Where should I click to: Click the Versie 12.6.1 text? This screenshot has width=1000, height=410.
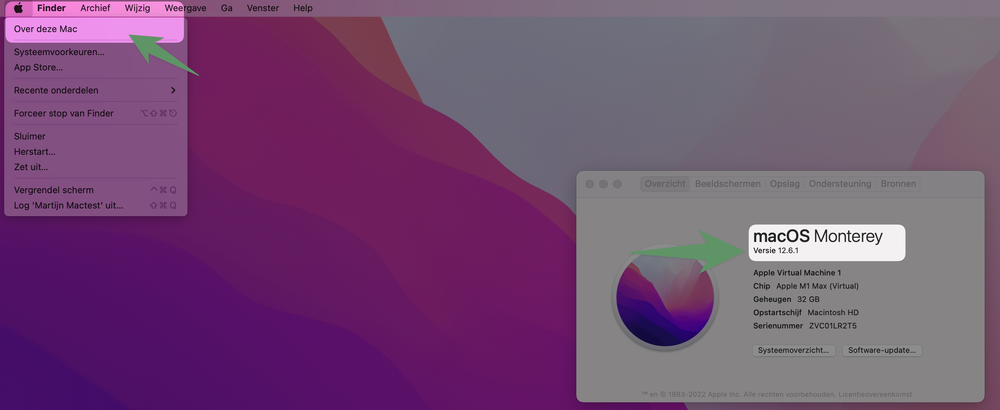[776, 251]
